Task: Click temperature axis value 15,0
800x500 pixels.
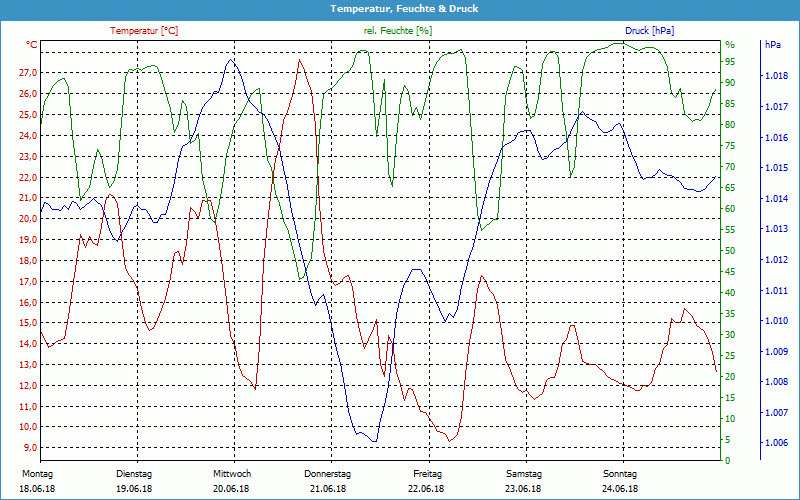Action: point(28,323)
